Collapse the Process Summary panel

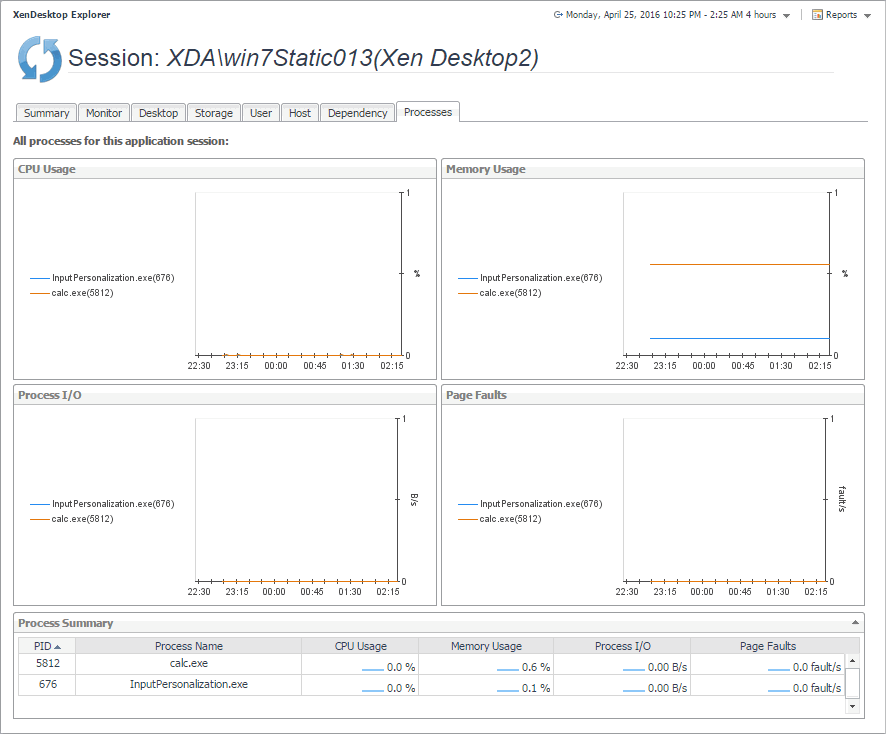[x=857, y=622]
